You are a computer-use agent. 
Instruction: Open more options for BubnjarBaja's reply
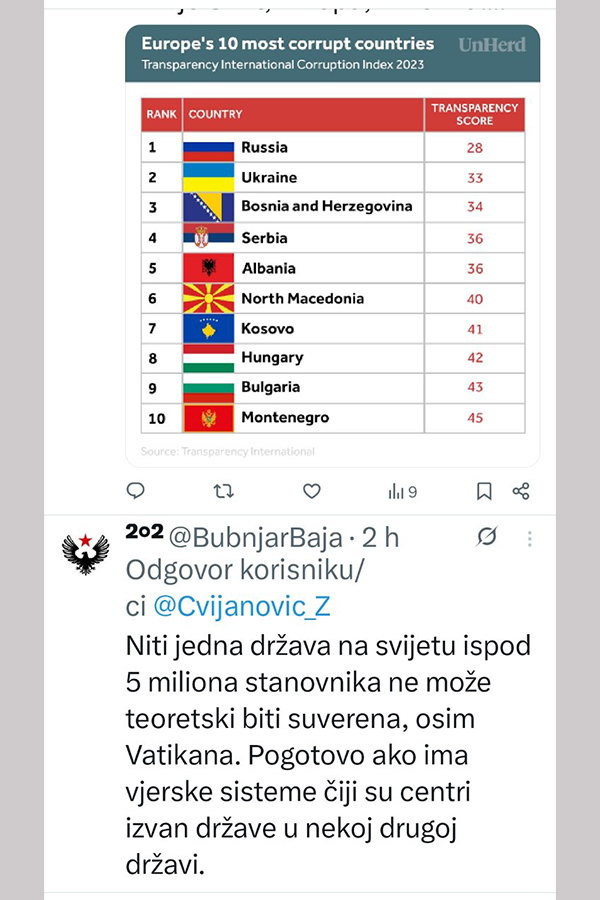(530, 538)
